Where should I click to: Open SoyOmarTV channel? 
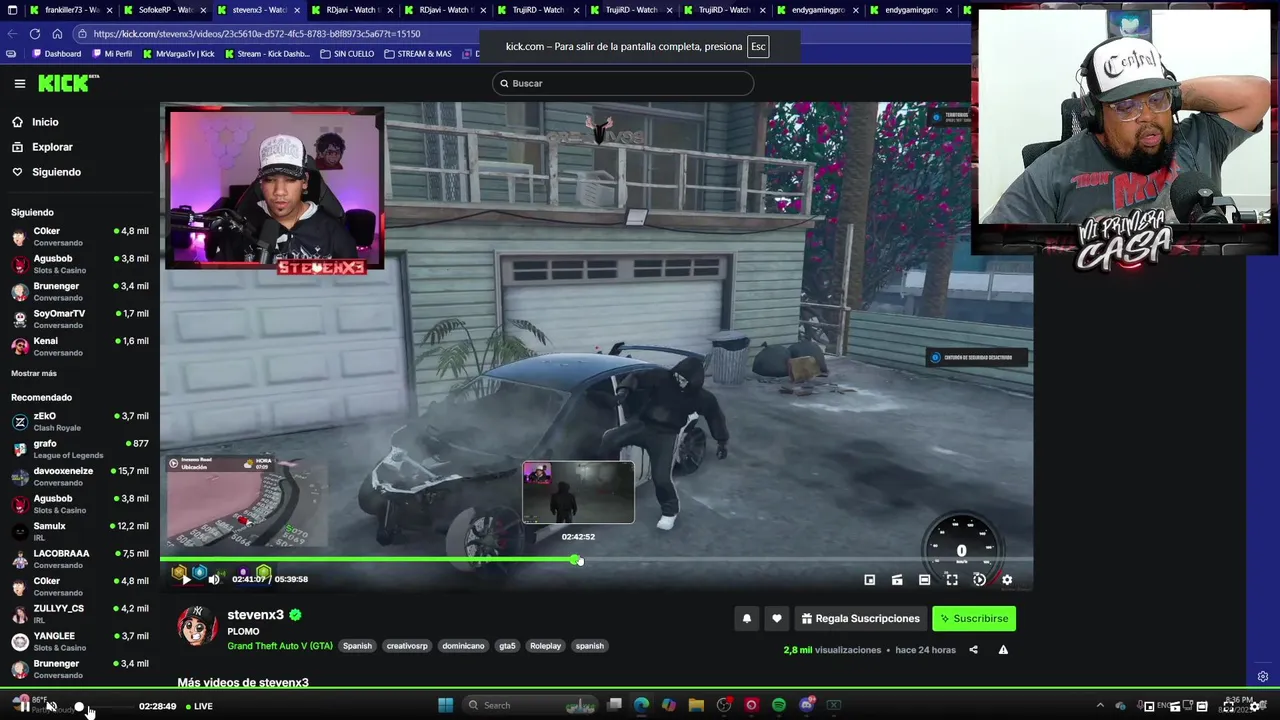80,319
